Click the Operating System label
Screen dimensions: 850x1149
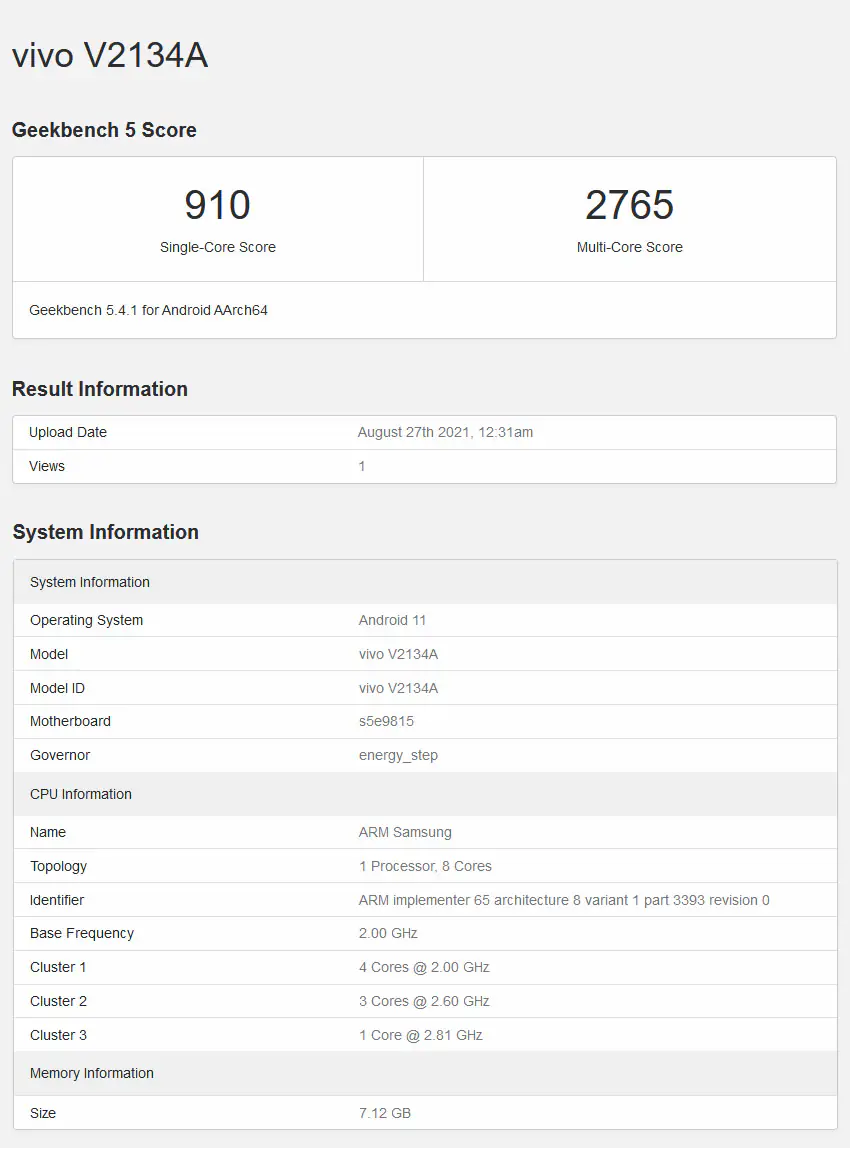click(x=86, y=620)
